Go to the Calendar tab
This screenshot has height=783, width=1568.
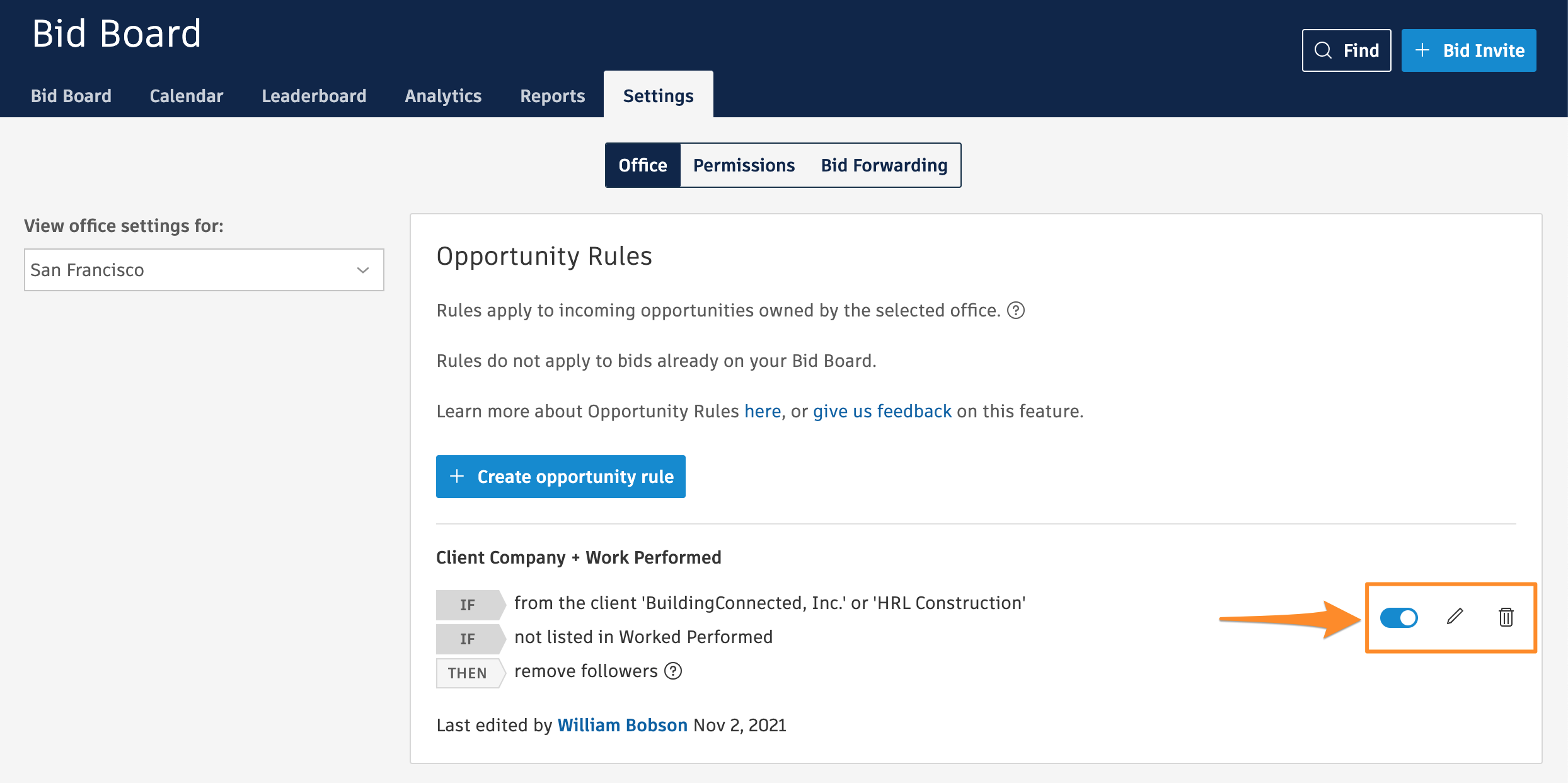pyautogui.click(x=187, y=96)
